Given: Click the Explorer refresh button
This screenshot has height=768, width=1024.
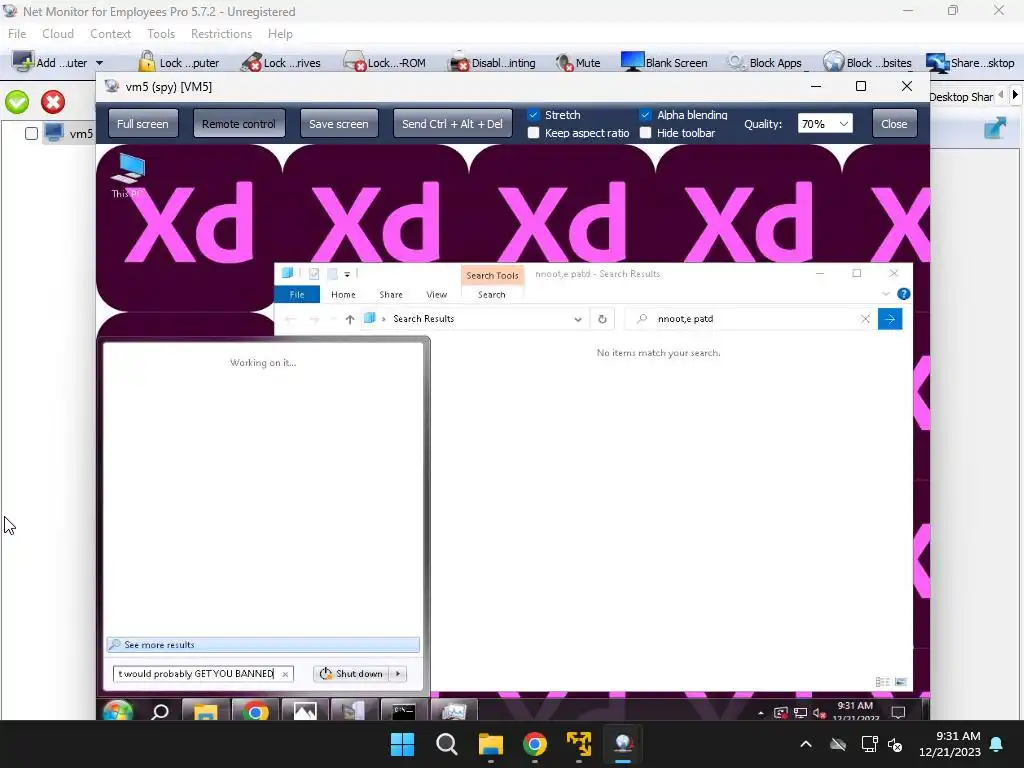Looking at the screenshot, I should point(602,319).
